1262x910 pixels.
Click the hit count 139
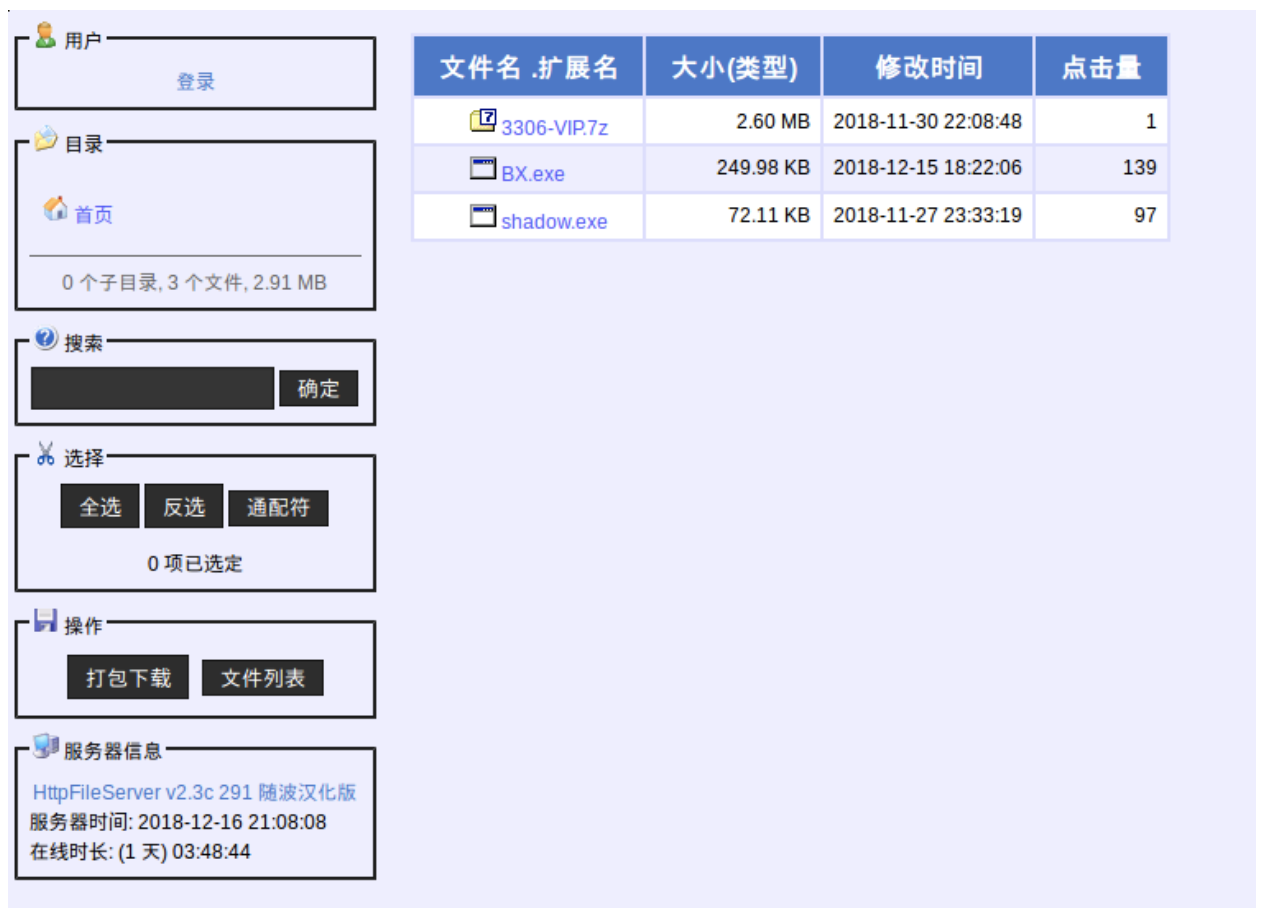coord(1140,167)
